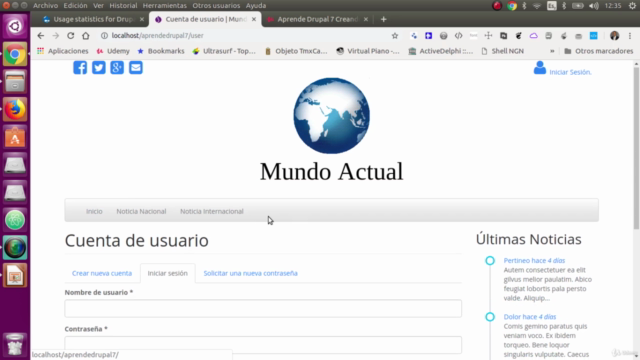Open Atom editor in the launcher
Screen dimensions: 640x360
pyautogui.click(x=15, y=220)
